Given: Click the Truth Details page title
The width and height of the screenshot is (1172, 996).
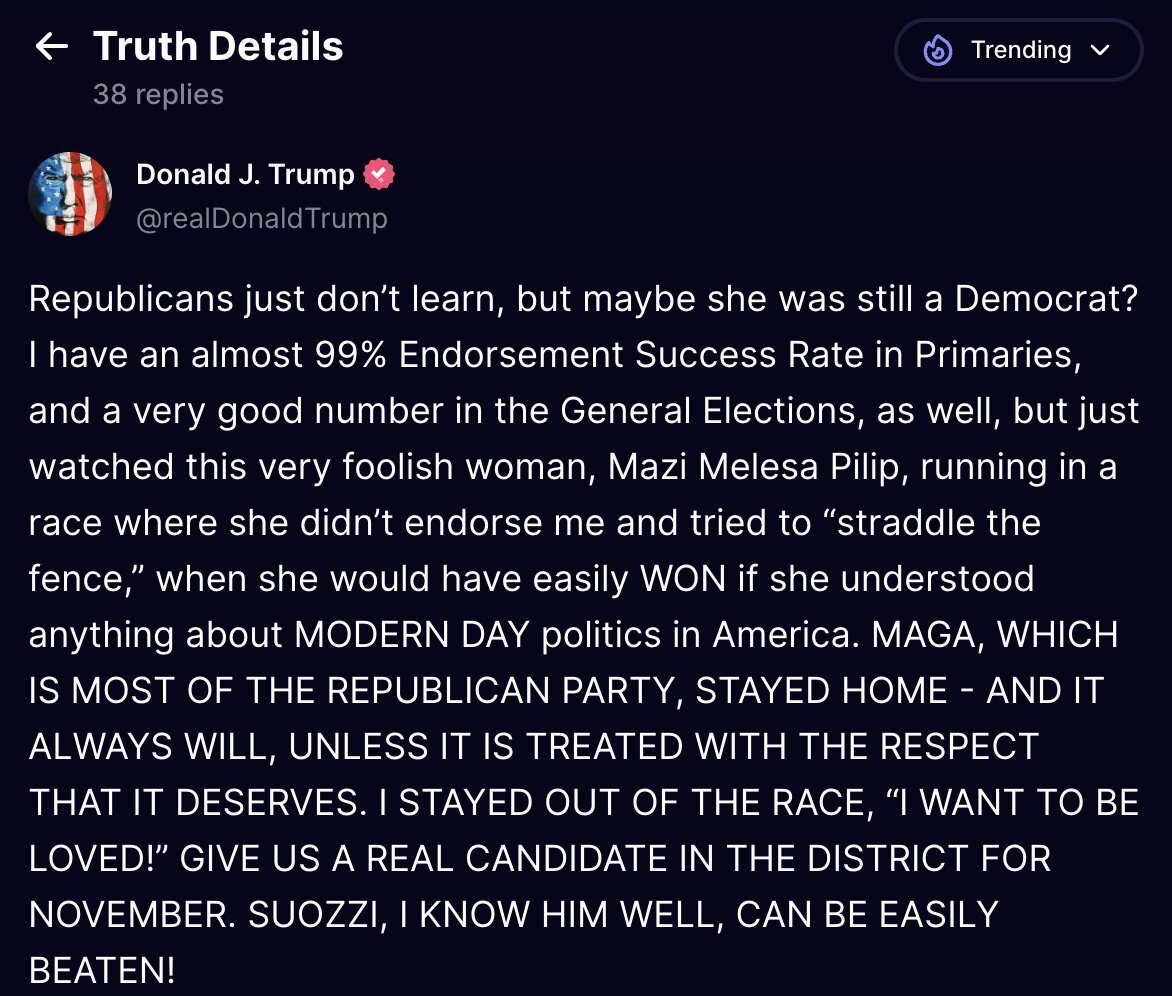Looking at the screenshot, I should pyautogui.click(x=218, y=47).
